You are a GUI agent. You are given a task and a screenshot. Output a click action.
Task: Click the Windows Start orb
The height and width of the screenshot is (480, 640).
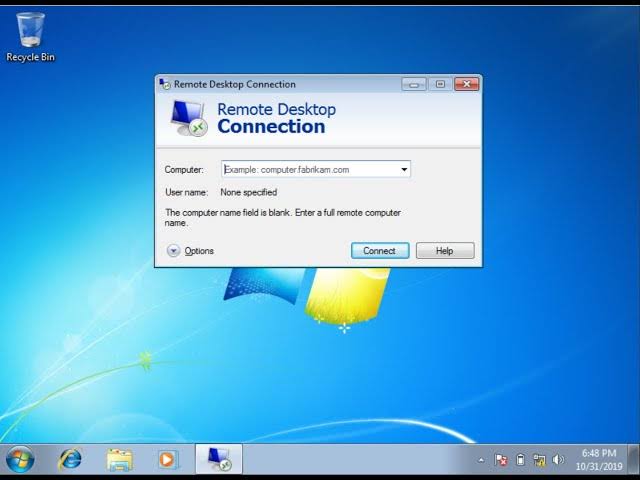tap(20, 460)
